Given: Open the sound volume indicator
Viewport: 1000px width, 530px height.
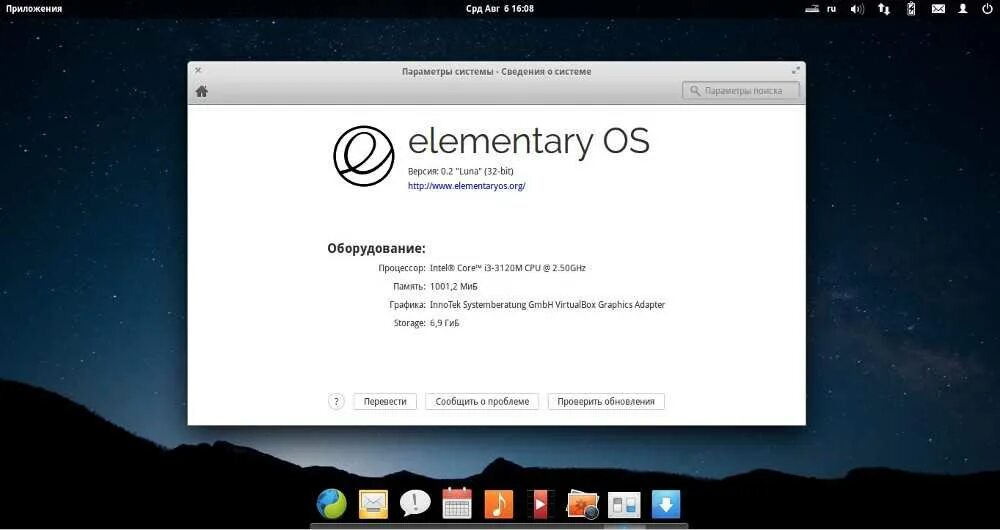Looking at the screenshot, I should [x=857, y=9].
